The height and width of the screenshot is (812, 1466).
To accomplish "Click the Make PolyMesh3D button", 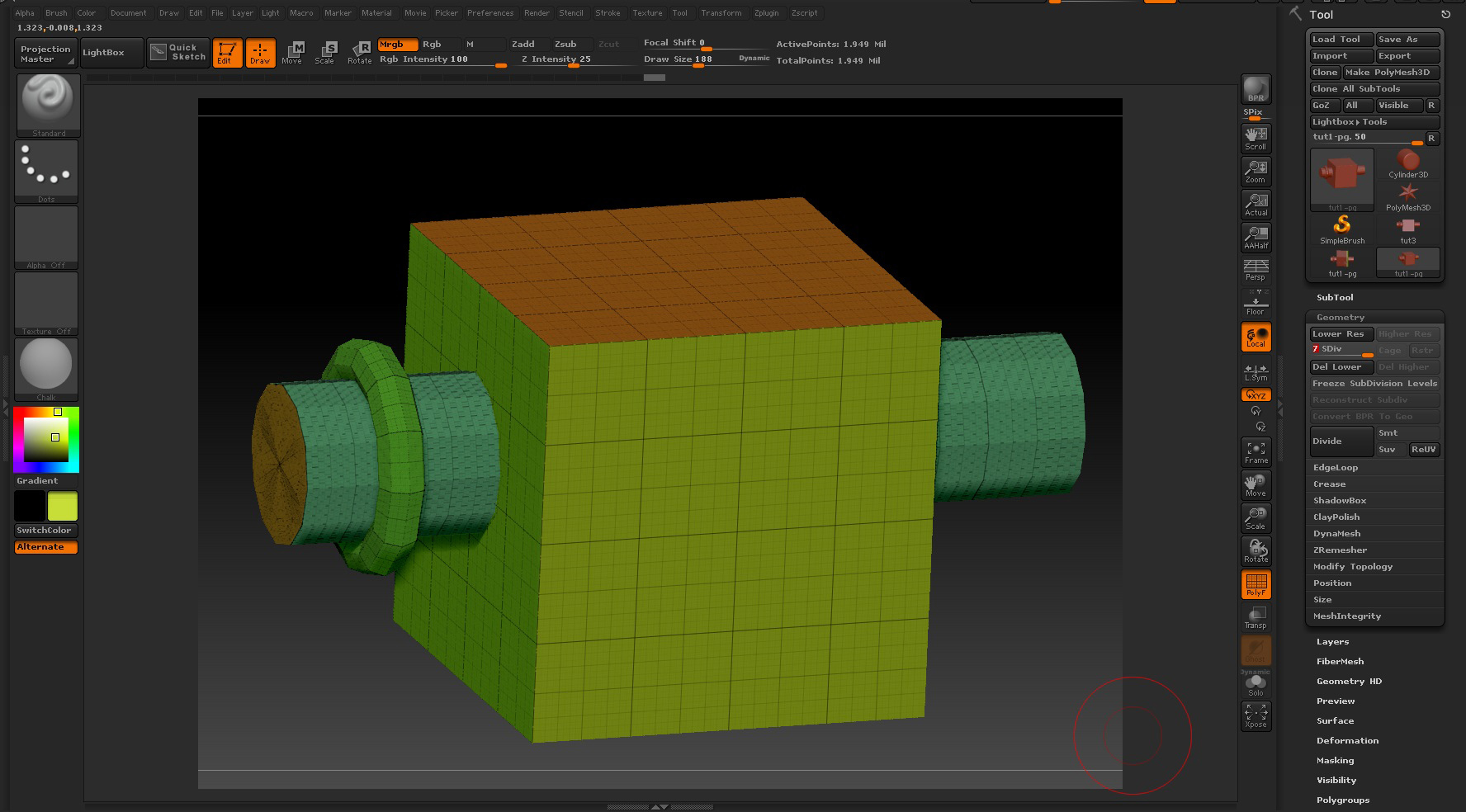I will coord(1391,72).
